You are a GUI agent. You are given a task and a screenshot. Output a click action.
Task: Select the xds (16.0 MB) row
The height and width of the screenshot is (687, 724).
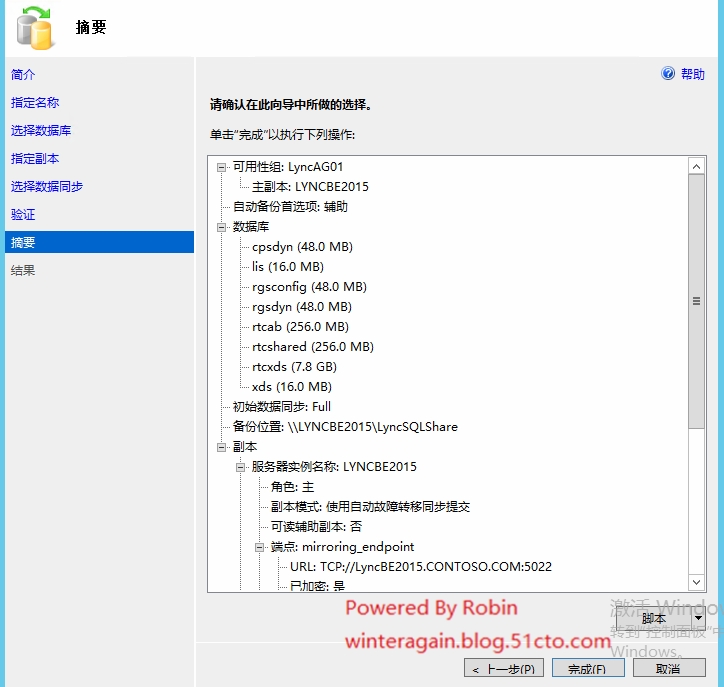point(292,387)
